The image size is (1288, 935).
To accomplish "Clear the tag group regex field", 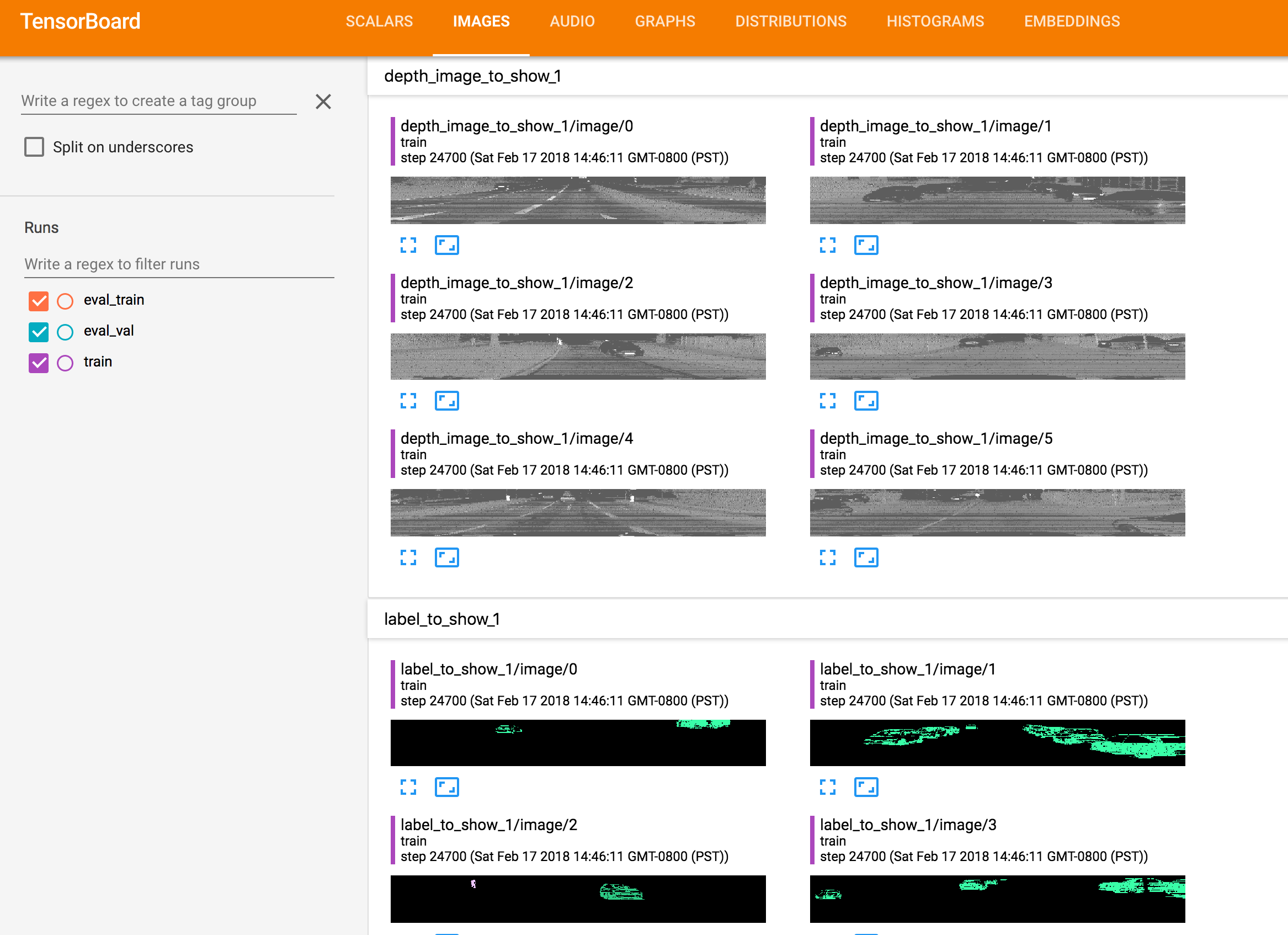I will 323,102.
